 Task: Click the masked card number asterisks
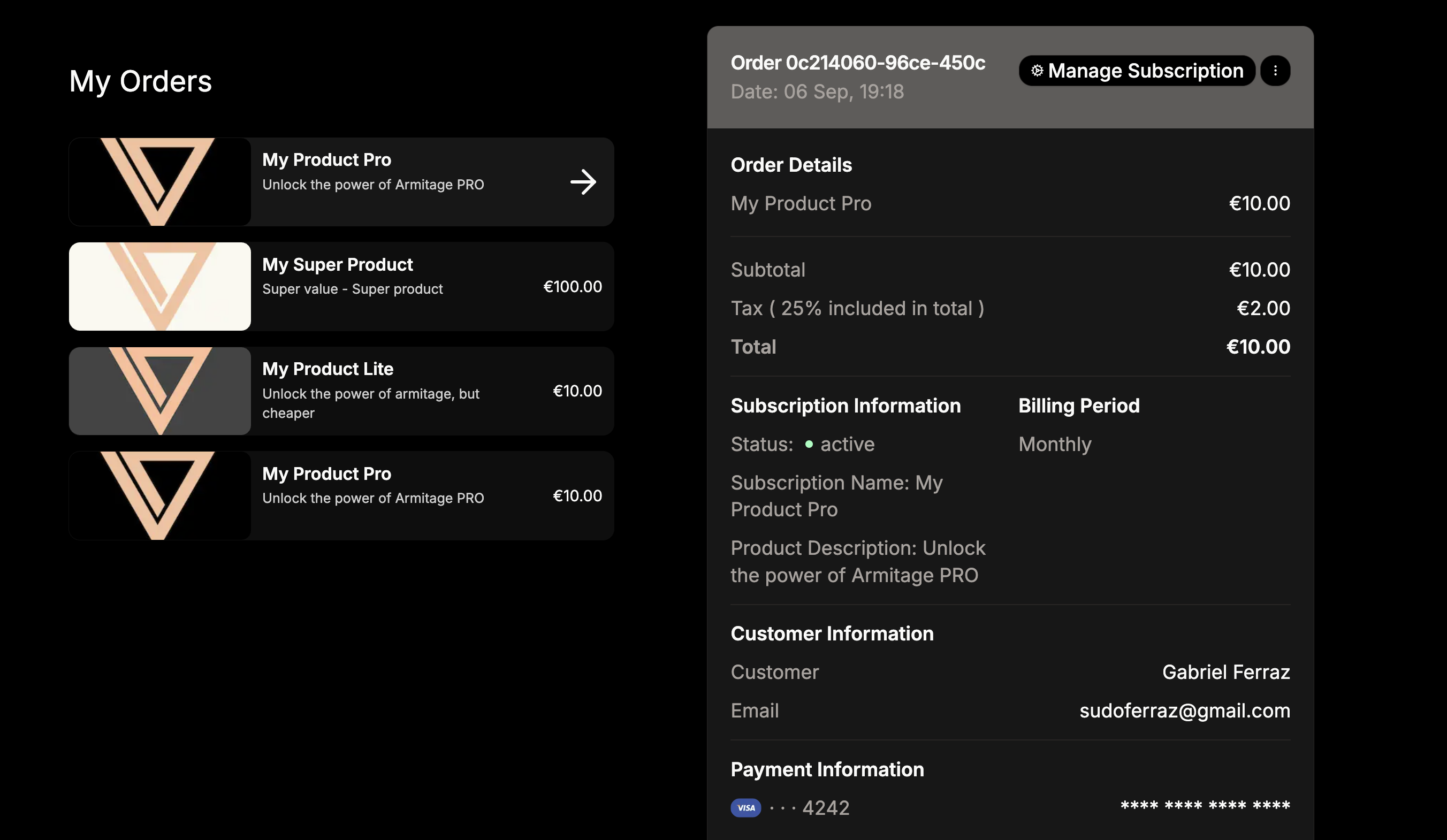tap(1205, 806)
